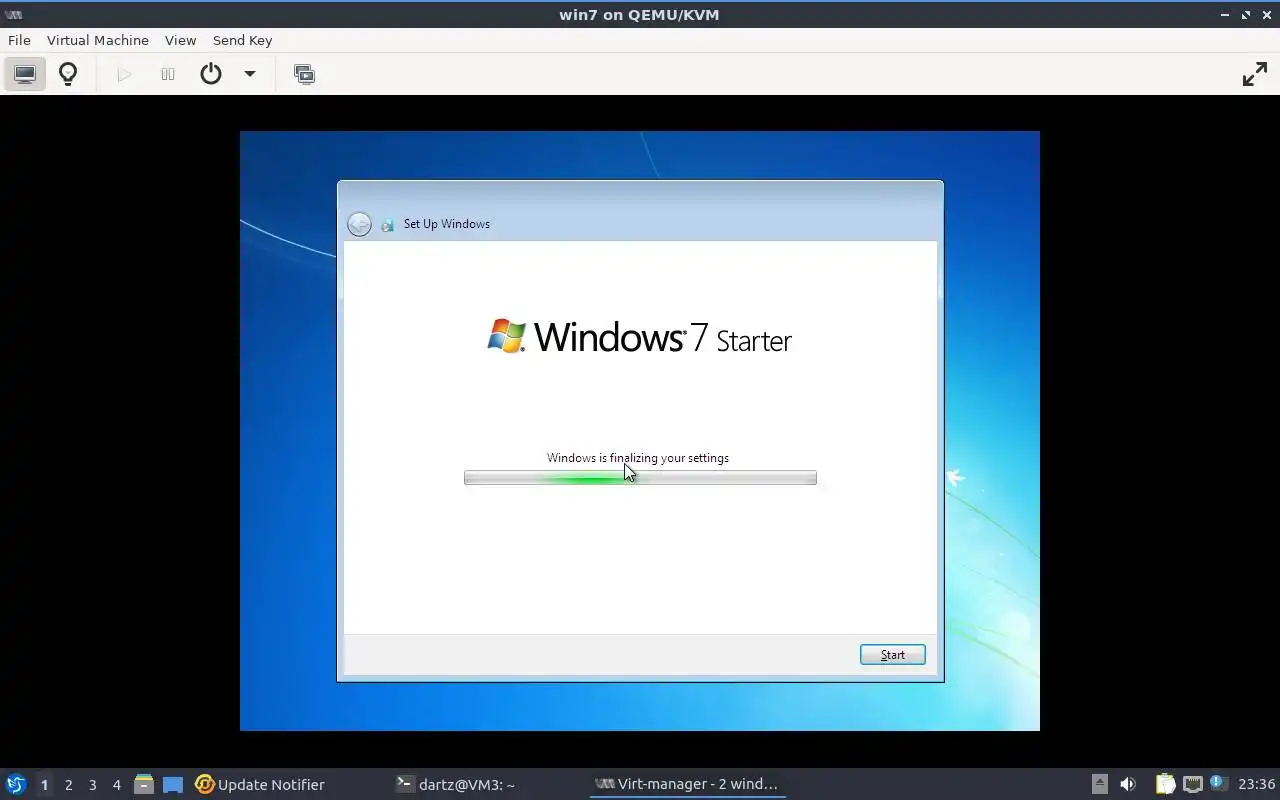Show the graphical console view
The width and height of the screenshot is (1280, 800).
[25, 74]
